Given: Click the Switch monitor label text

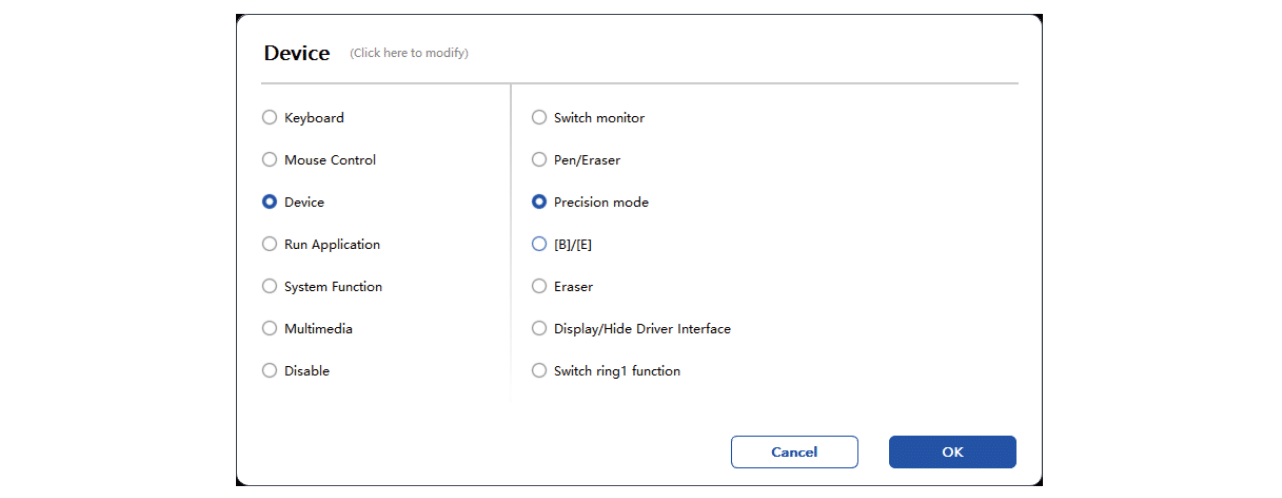Looking at the screenshot, I should (599, 118).
